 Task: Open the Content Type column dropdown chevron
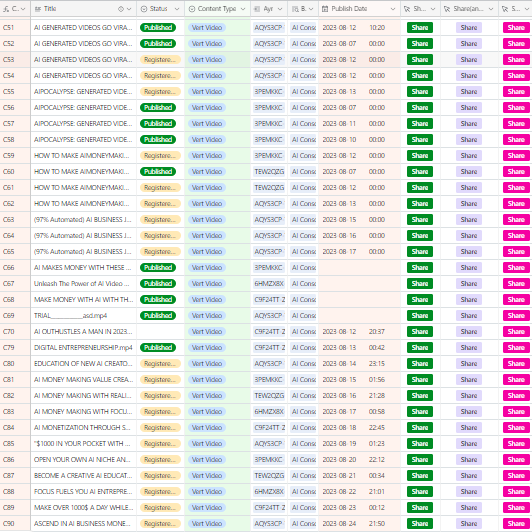pyautogui.click(x=243, y=9)
